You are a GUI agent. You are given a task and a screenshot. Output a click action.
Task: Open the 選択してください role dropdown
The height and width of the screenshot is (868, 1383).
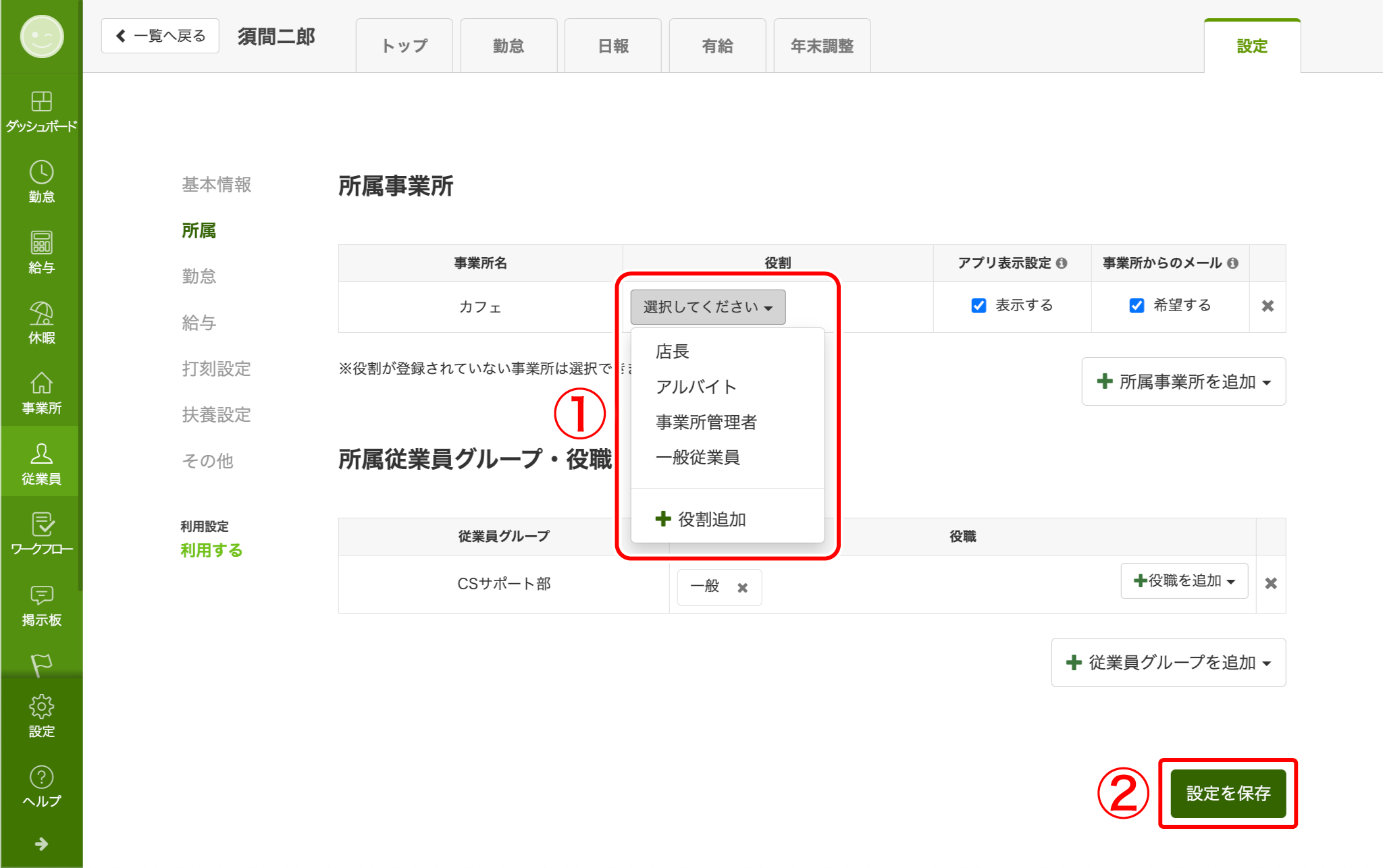(x=708, y=307)
